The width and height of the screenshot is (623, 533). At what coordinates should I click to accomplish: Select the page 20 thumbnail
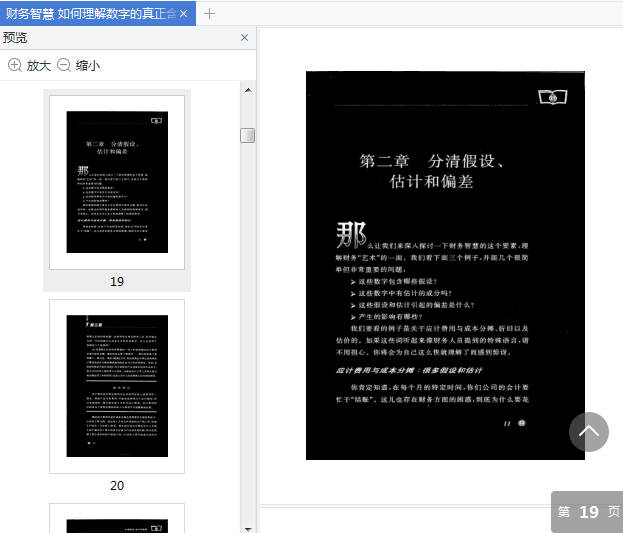[x=117, y=386]
